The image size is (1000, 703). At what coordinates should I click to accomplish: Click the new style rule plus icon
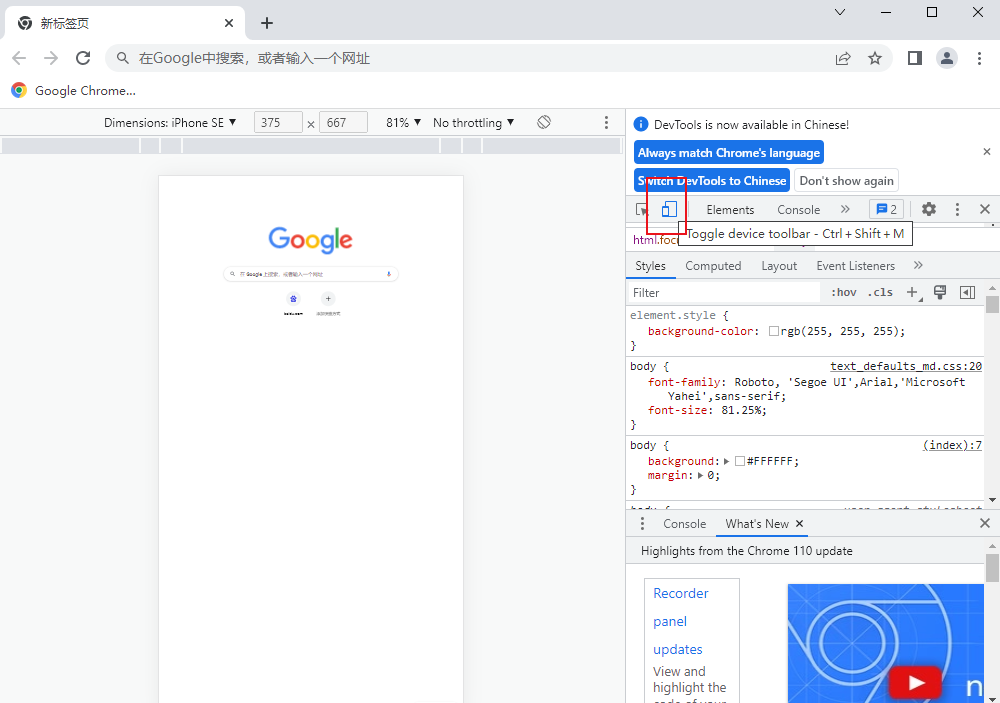[x=913, y=293]
